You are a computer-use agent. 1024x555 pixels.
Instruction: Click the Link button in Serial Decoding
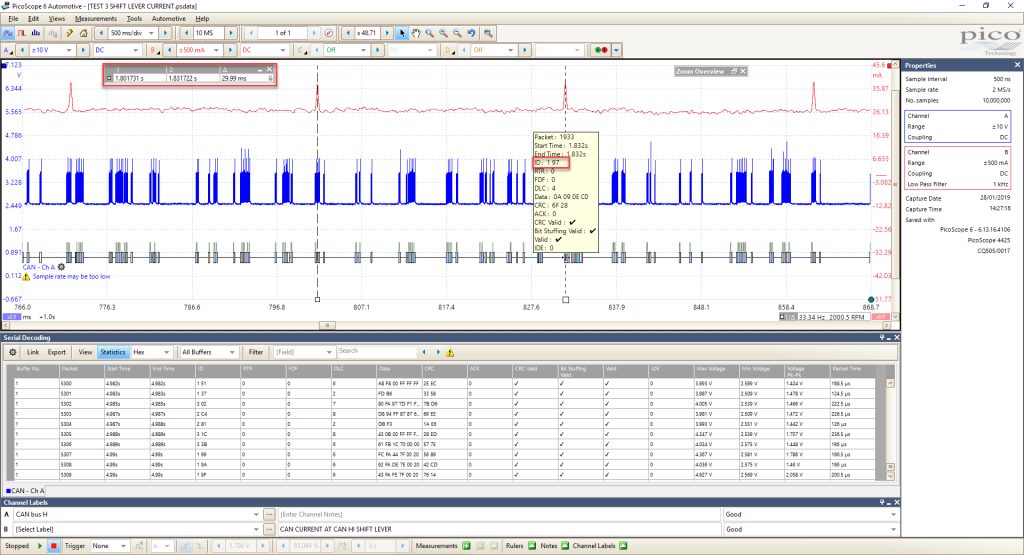[x=33, y=352]
